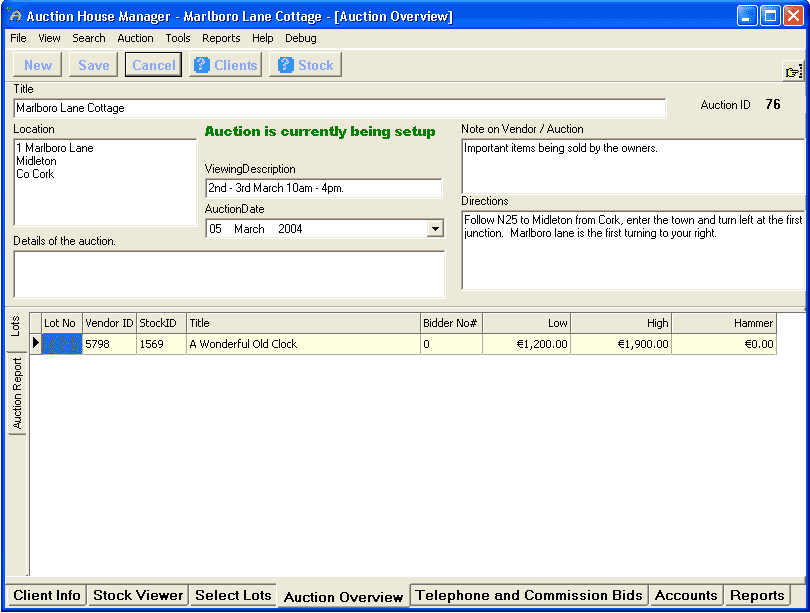Open the Tools menu

[178, 38]
